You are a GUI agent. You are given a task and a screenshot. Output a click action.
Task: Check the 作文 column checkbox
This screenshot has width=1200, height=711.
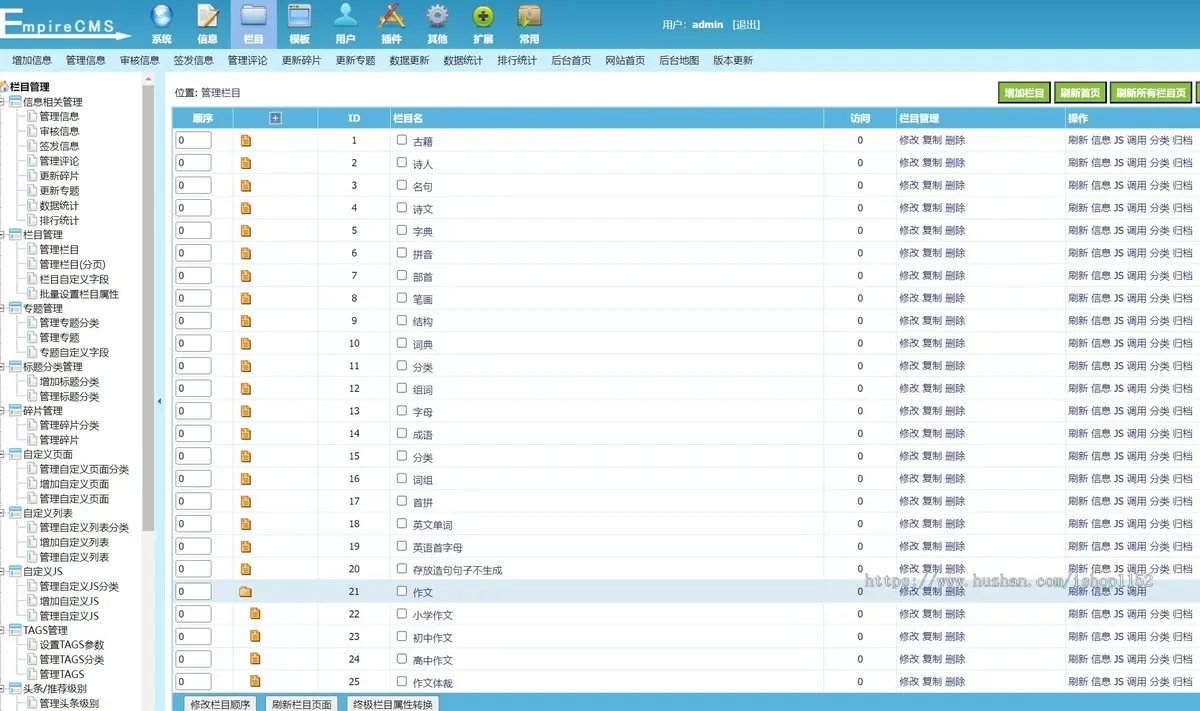coord(402,591)
